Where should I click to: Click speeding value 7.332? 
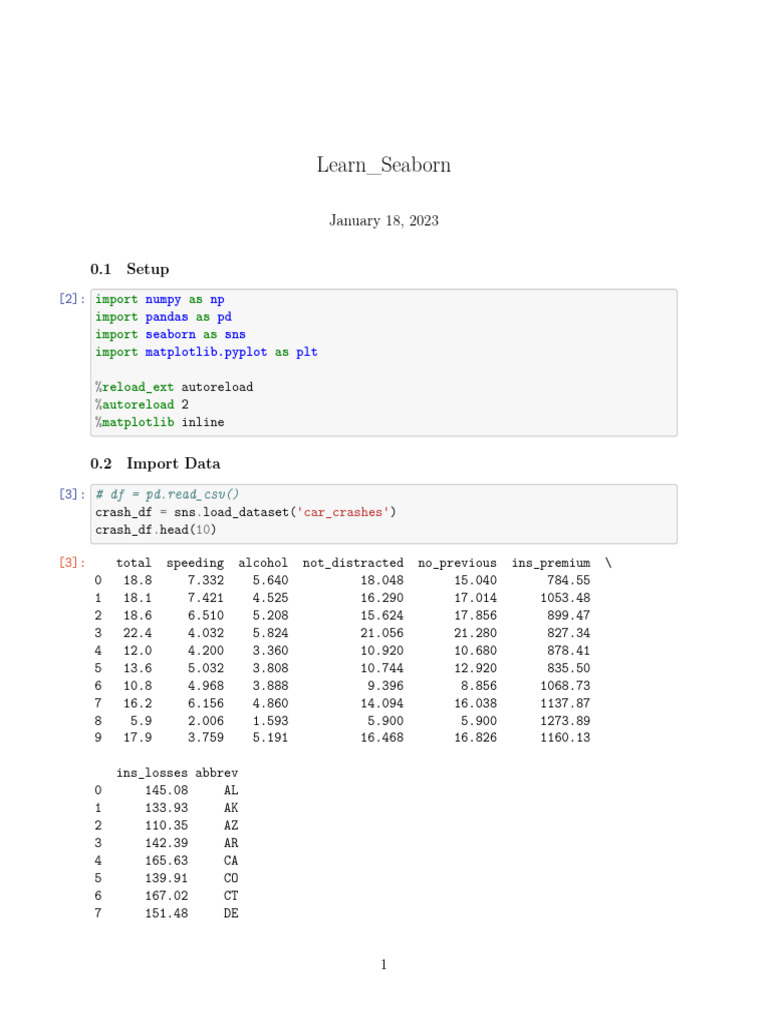(206, 580)
